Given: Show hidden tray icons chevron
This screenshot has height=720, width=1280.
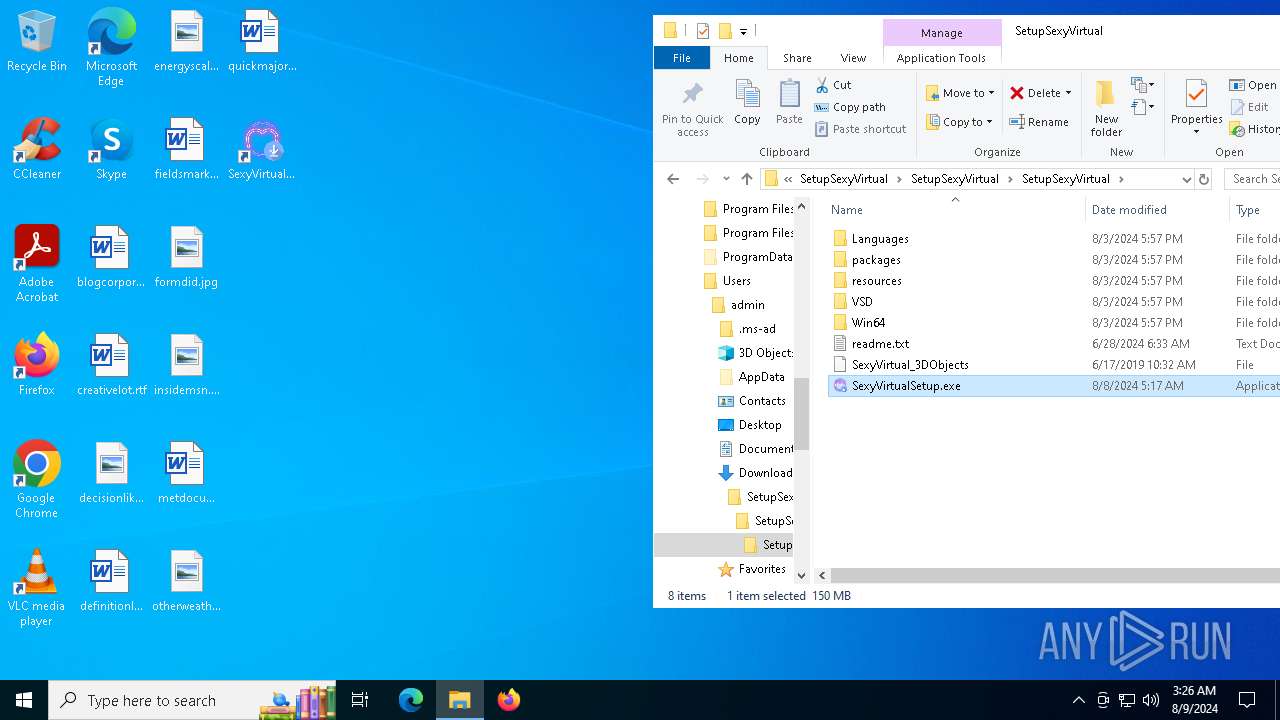Looking at the screenshot, I should (x=1078, y=700).
